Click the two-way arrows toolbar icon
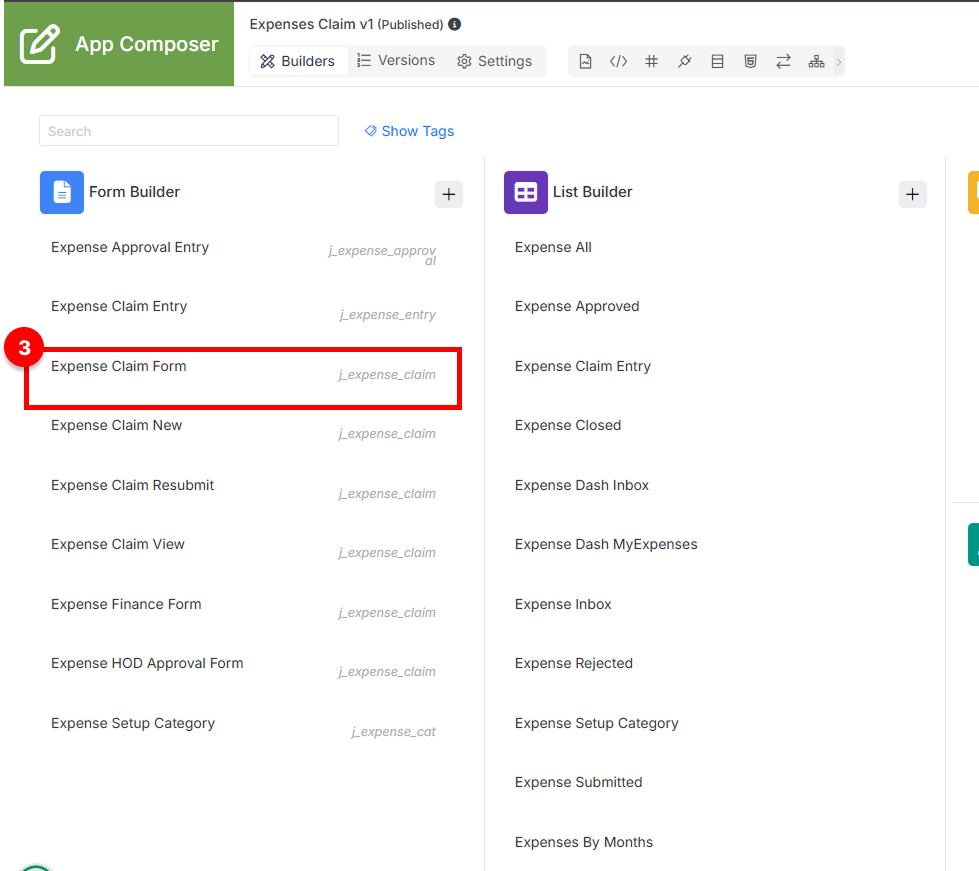The image size is (979, 871). pos(784,61)
